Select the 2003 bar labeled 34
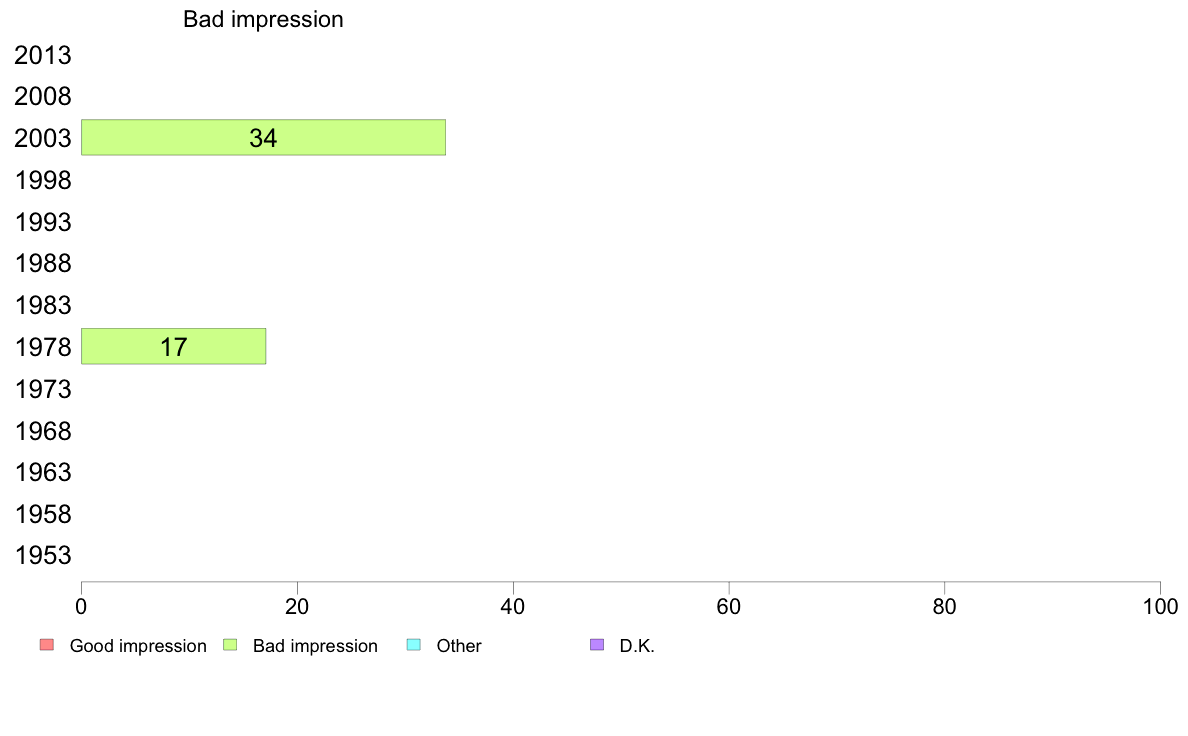 coord(264,137)
